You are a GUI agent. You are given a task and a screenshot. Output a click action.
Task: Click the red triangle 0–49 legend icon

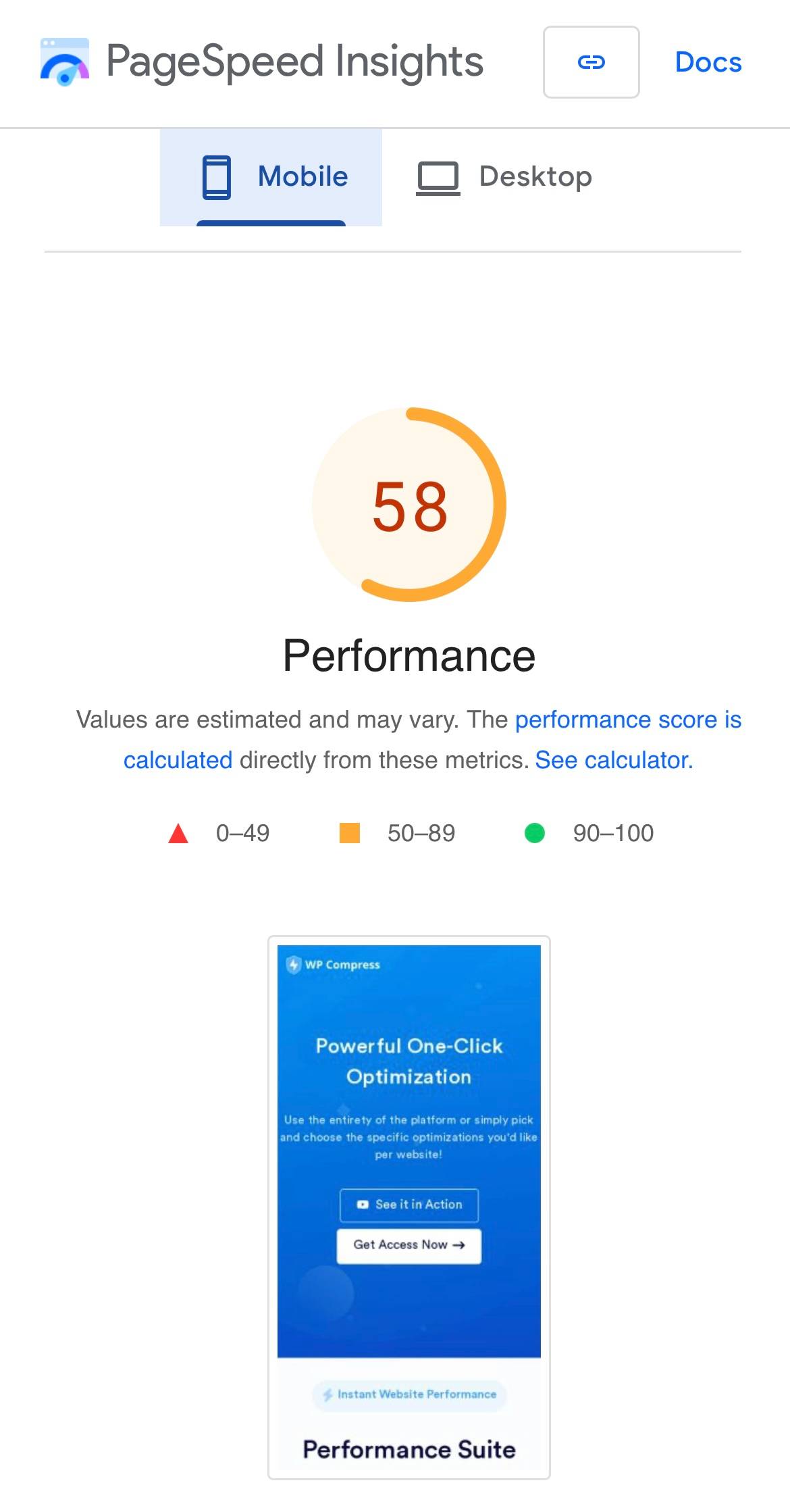point(178,834)
